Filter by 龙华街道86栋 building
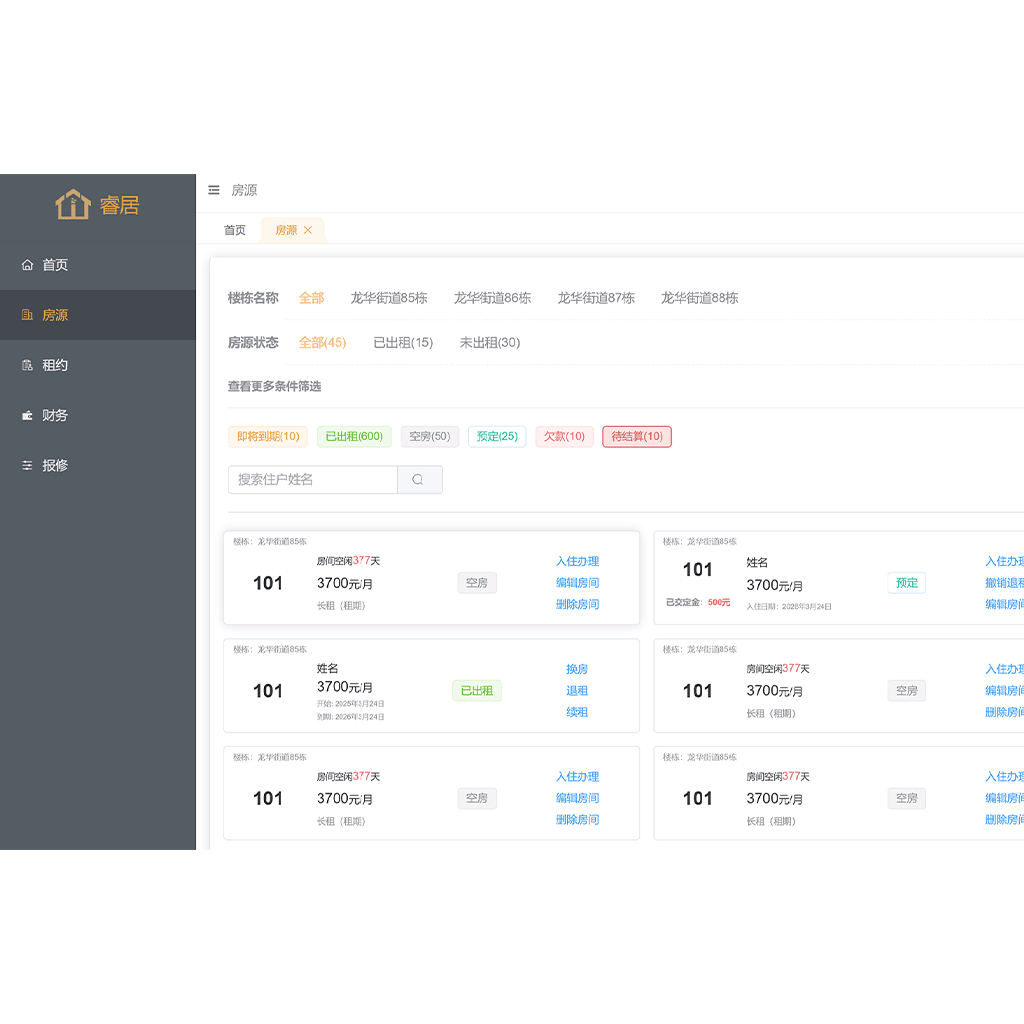The image size is (1024, 1024). (x=492, y=298)
